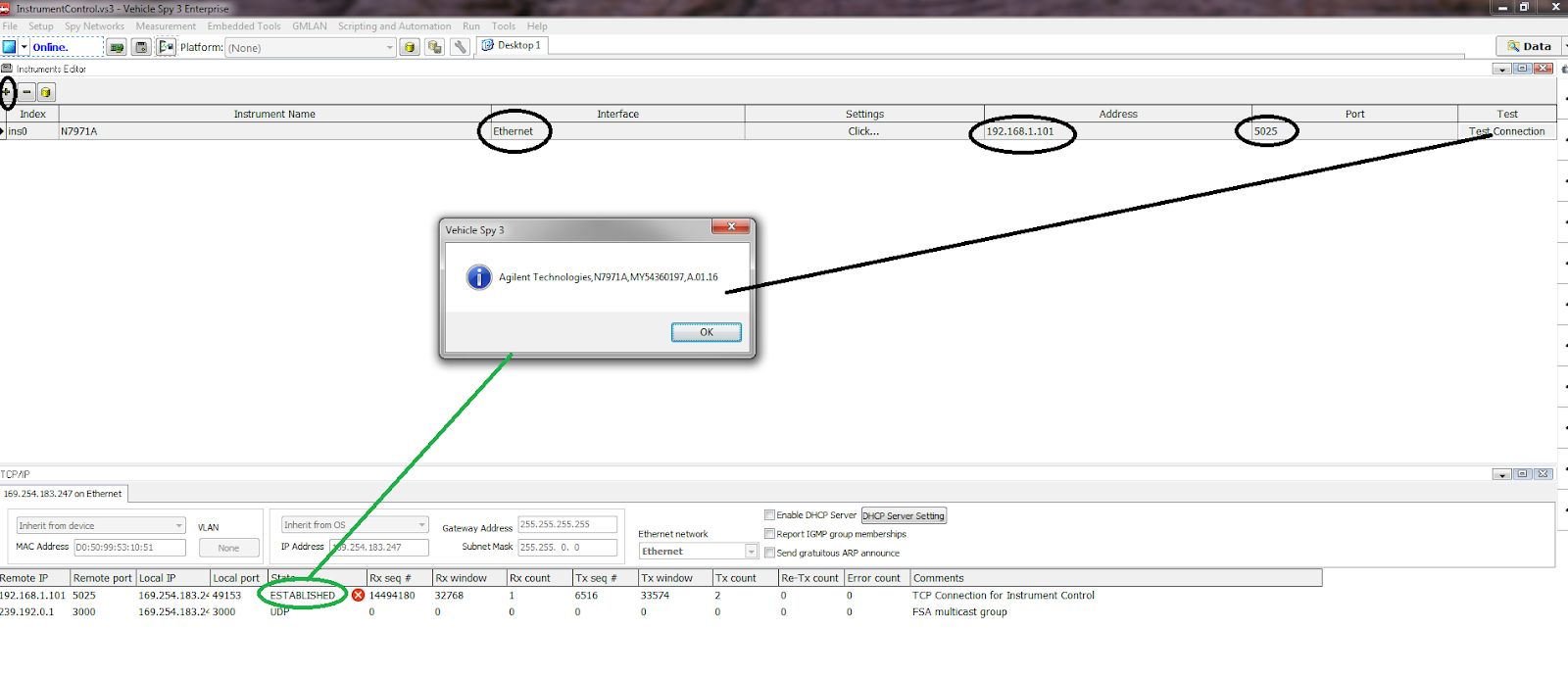Click the wrench tools icon in main toolbar

(x=460, y=47)
